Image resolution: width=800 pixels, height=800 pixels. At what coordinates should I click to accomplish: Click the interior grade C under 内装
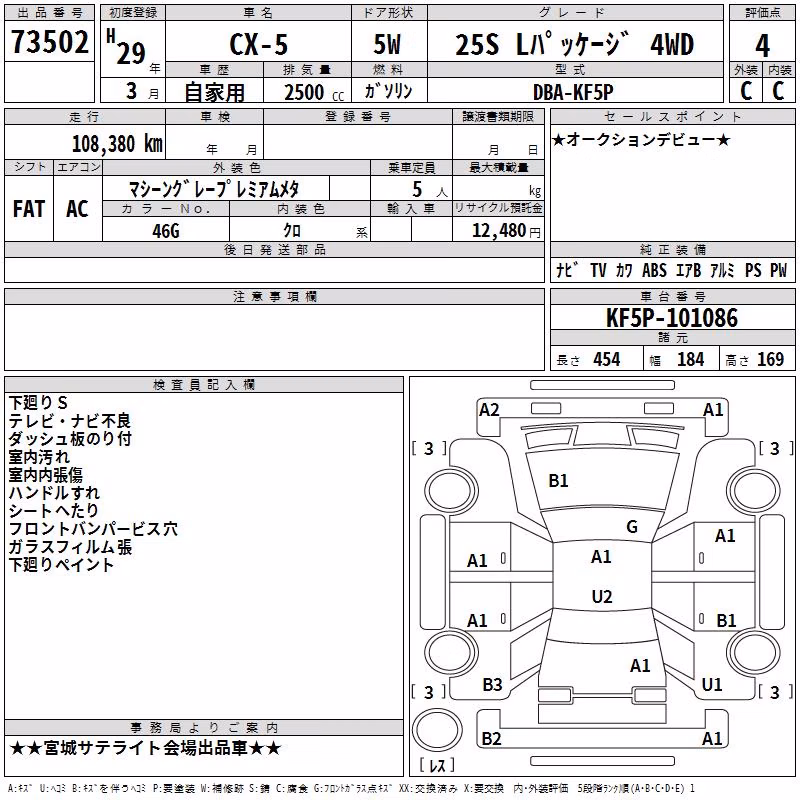coord(778,91)
